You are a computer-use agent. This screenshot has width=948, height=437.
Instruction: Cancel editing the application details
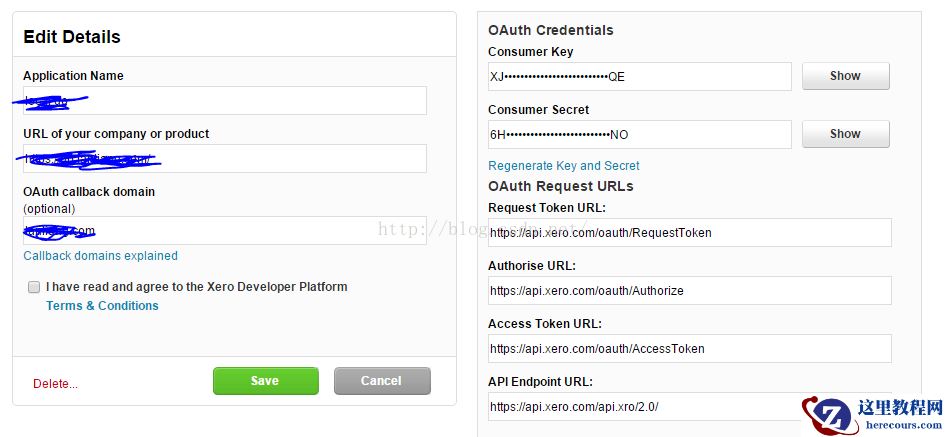[382, 381]
